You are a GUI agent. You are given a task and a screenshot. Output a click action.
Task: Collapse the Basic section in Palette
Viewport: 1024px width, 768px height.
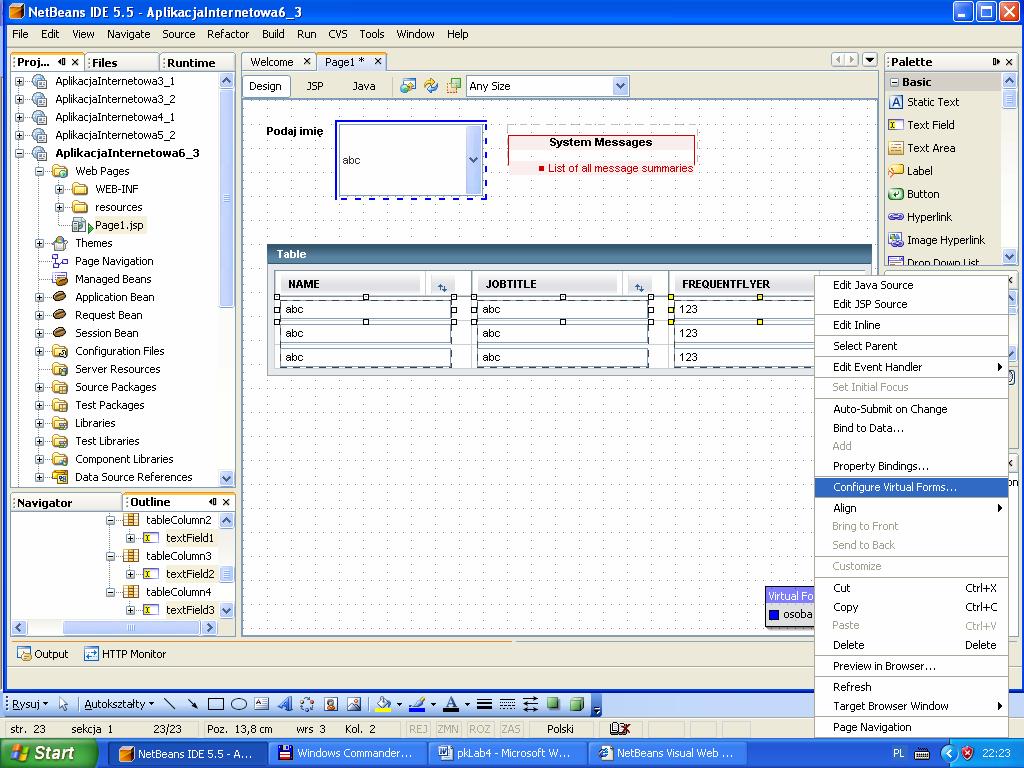click(894, 82)
